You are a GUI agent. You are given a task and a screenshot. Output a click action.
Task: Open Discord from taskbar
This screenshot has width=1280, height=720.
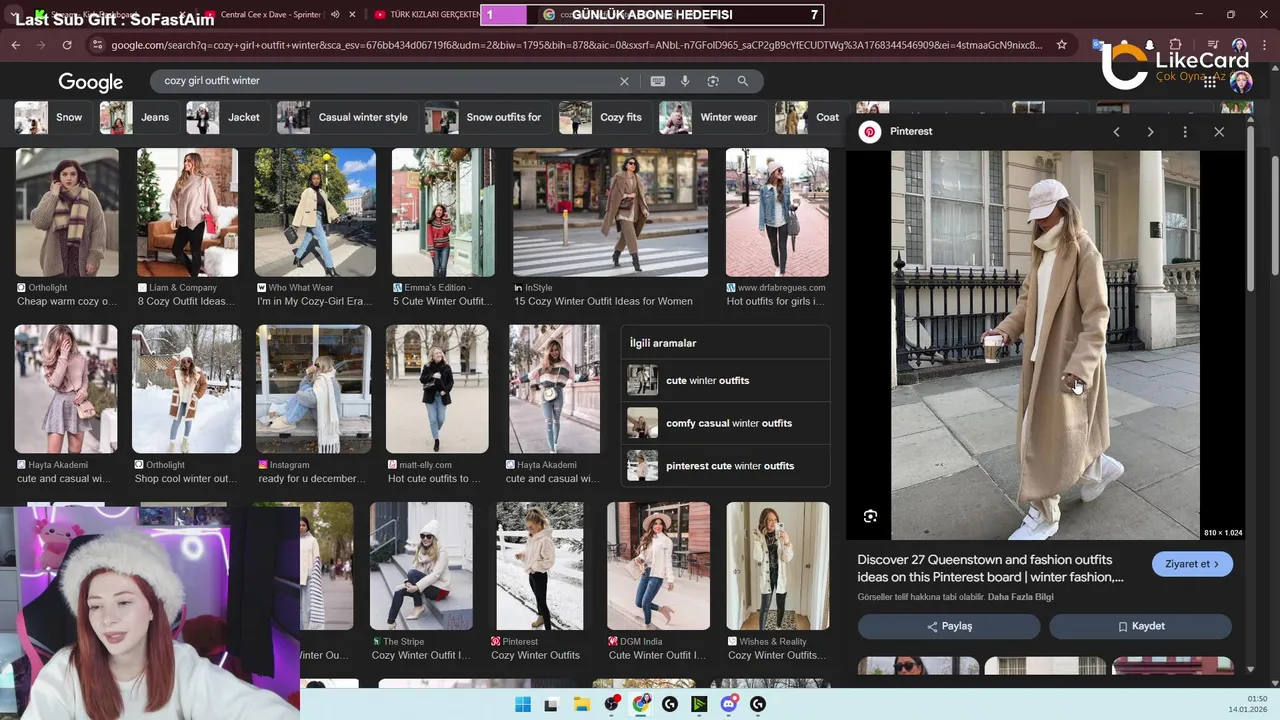coord(729,704)
